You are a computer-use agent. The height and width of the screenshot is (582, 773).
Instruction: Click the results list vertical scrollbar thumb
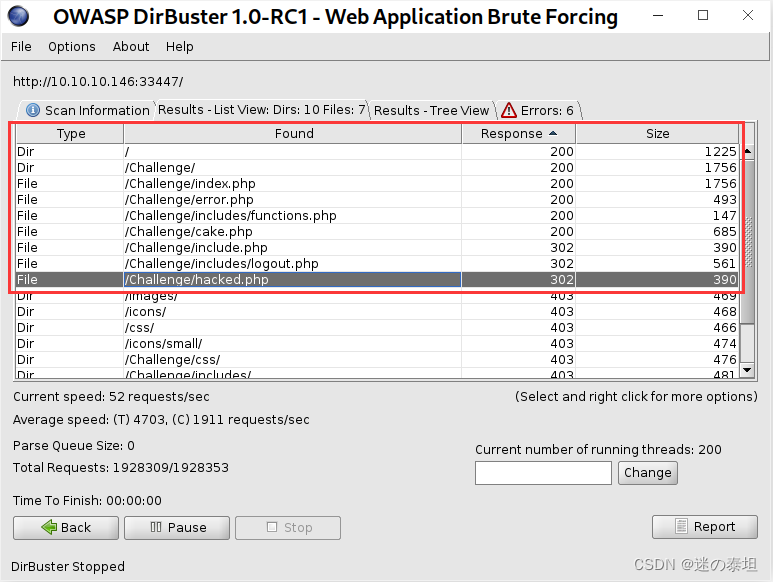pyautogui.click(x=747, y=240)
